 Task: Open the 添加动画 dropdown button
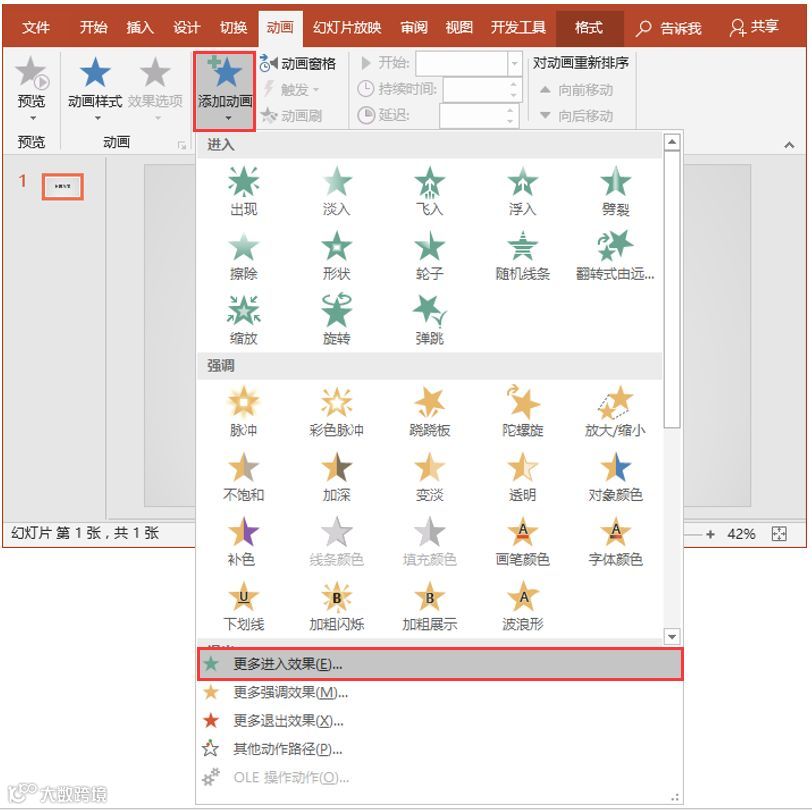pyautogui.click(x=225, y=91)
